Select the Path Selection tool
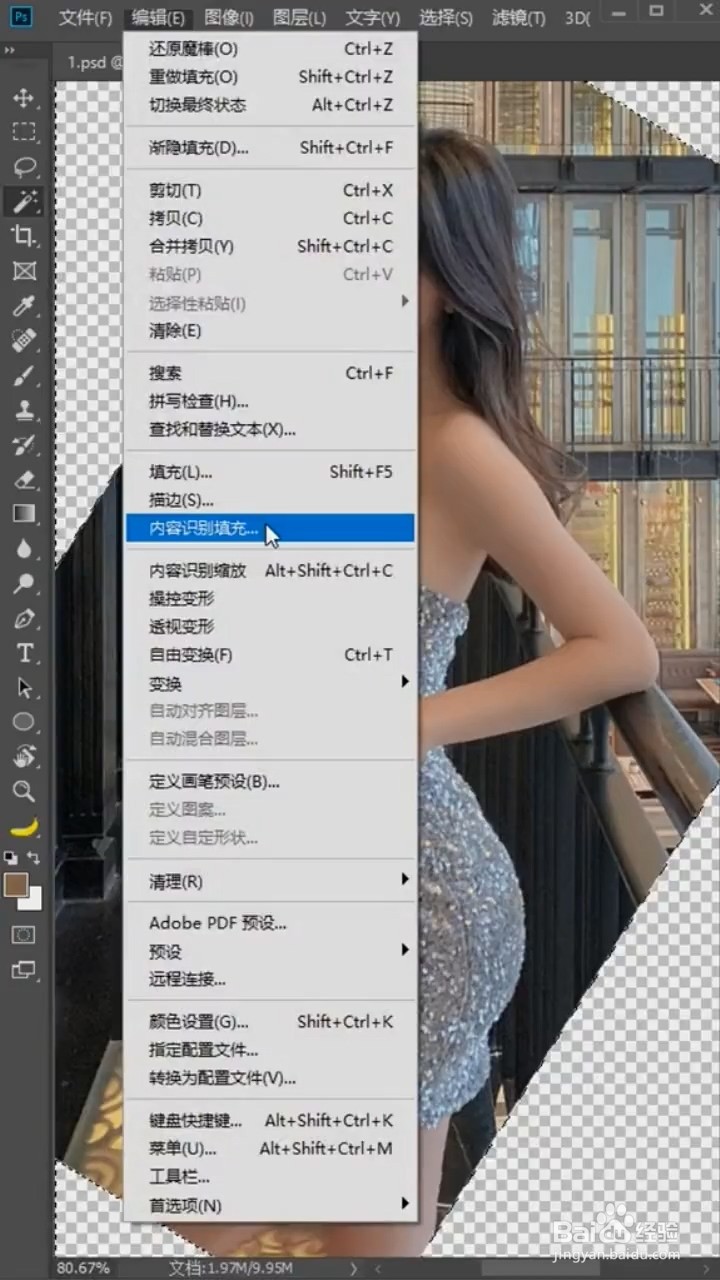Image resolution: width=720 pixels, height=1280 pixels. coord(23,687)
